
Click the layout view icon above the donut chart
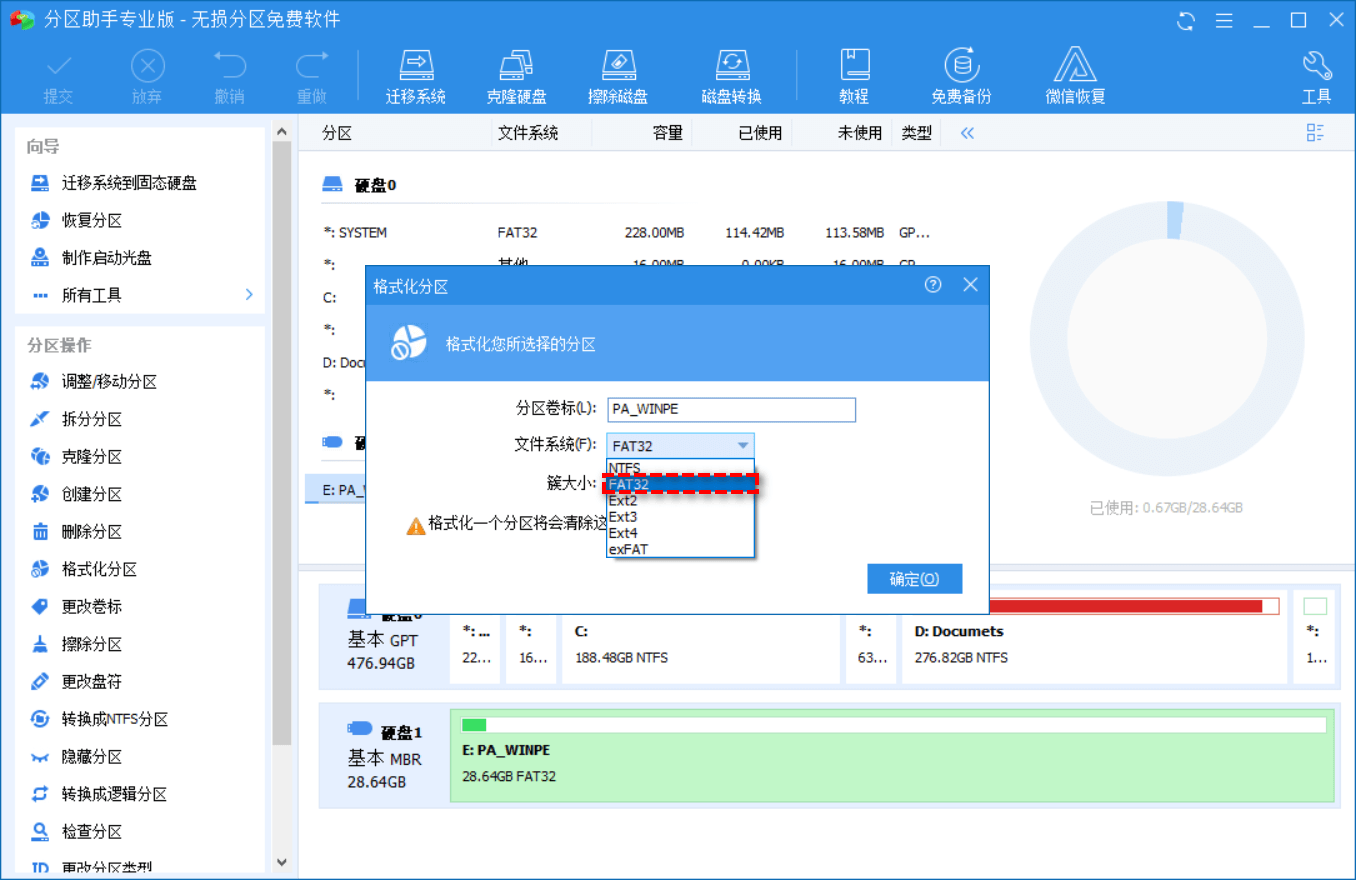point(1315,132)
